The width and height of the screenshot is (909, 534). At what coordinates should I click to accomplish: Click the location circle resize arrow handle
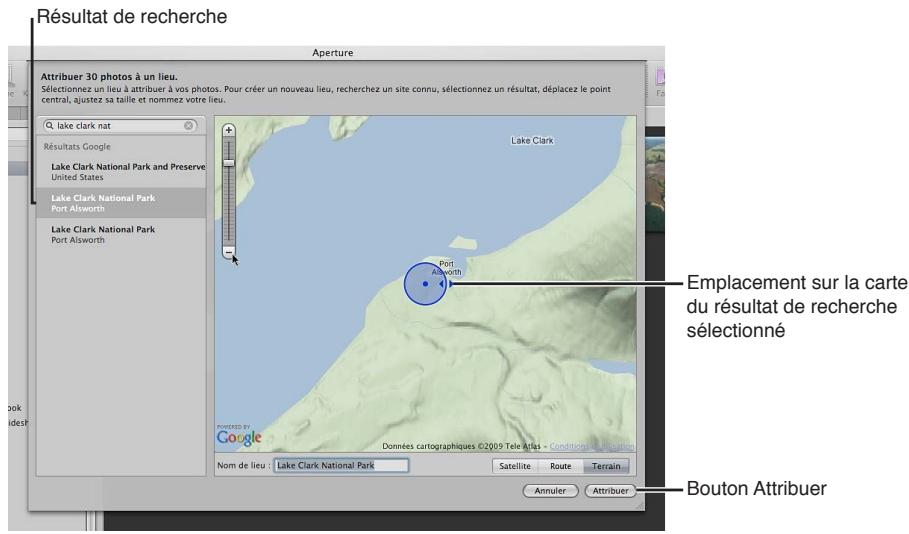[x=446, y=284]
